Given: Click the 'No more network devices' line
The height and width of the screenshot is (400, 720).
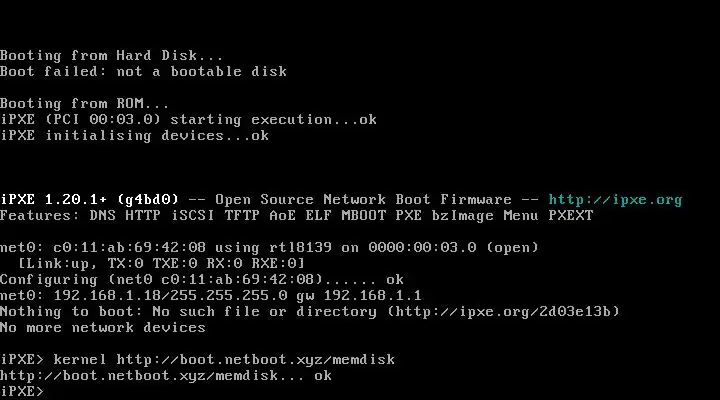Looking at the screenshot, I should click(x=103, y=327).
